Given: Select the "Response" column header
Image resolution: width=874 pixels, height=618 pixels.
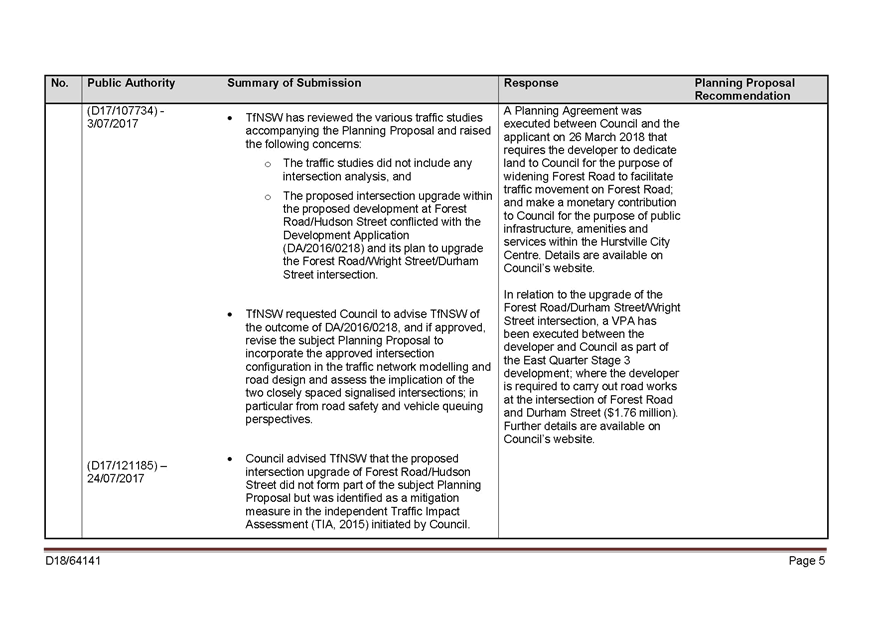Looking at the screenshot, I should pos(531,84).
